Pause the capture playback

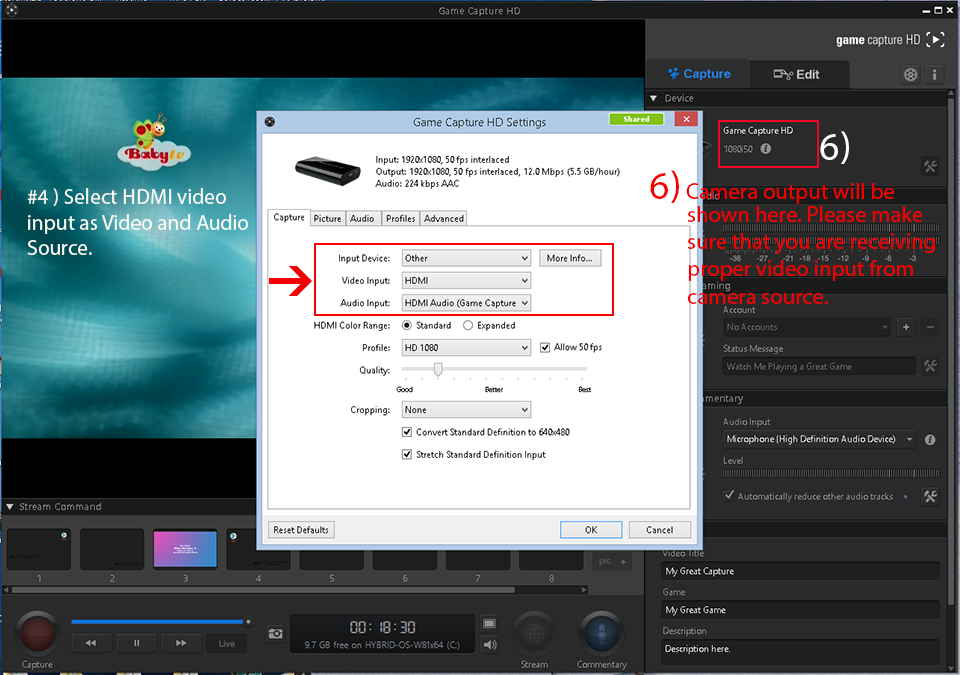136,643
